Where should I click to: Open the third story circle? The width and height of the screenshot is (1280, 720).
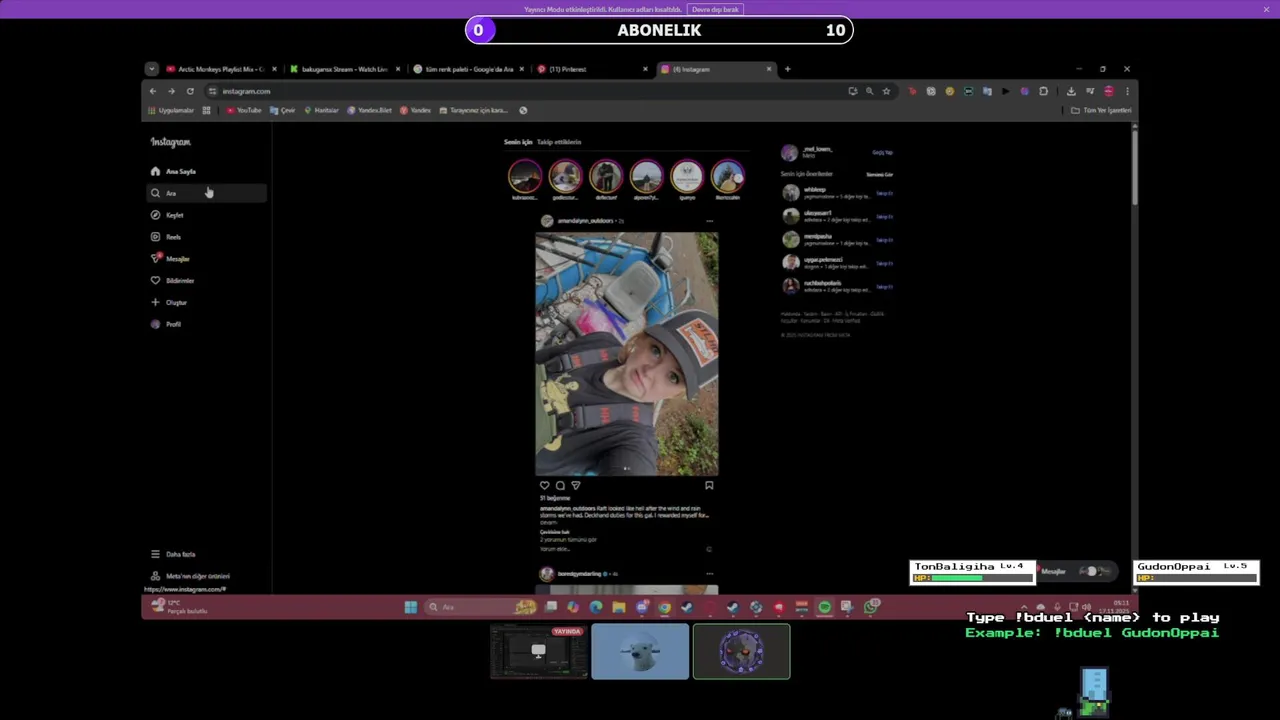point(606,176)
